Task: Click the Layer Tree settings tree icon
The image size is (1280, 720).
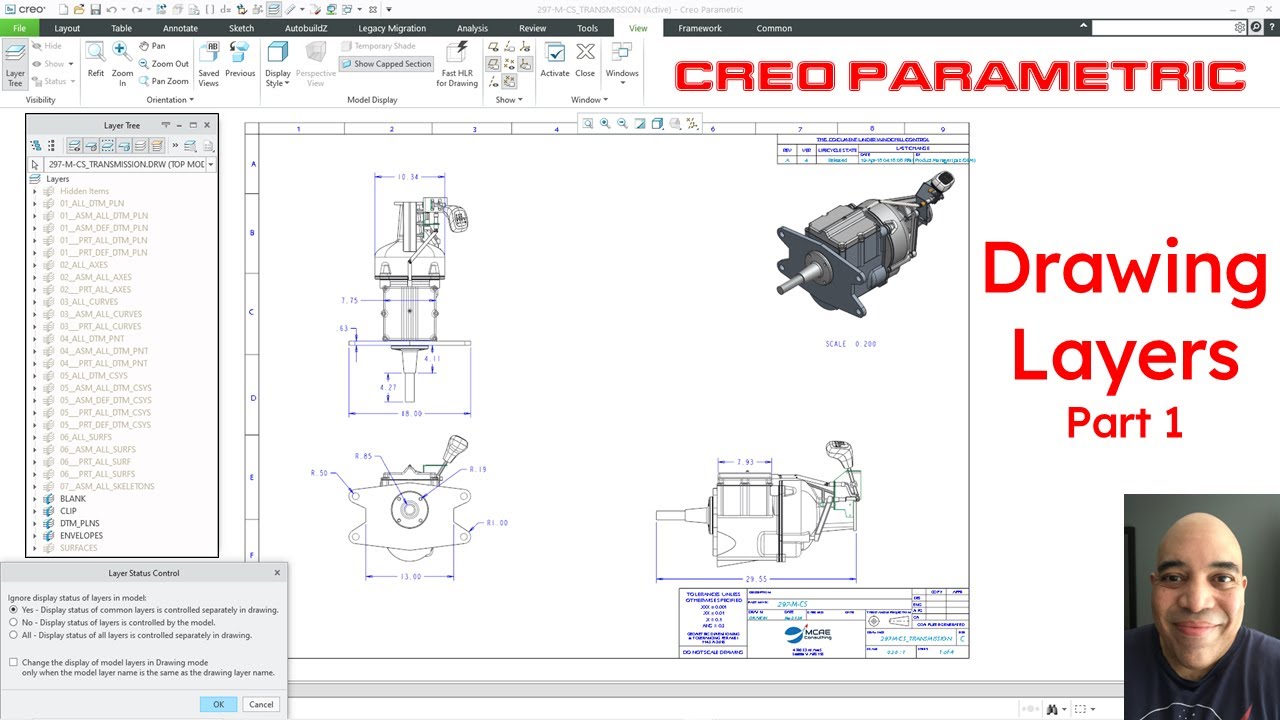Action: tap(36, 146)
